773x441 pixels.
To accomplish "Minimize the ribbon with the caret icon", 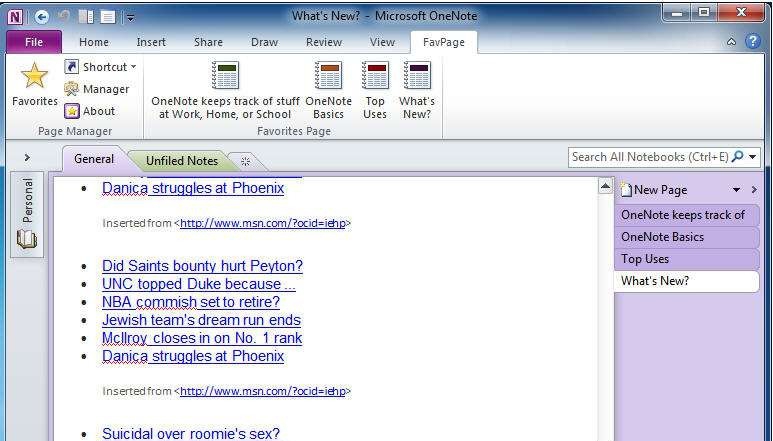I will coord(732,42).
